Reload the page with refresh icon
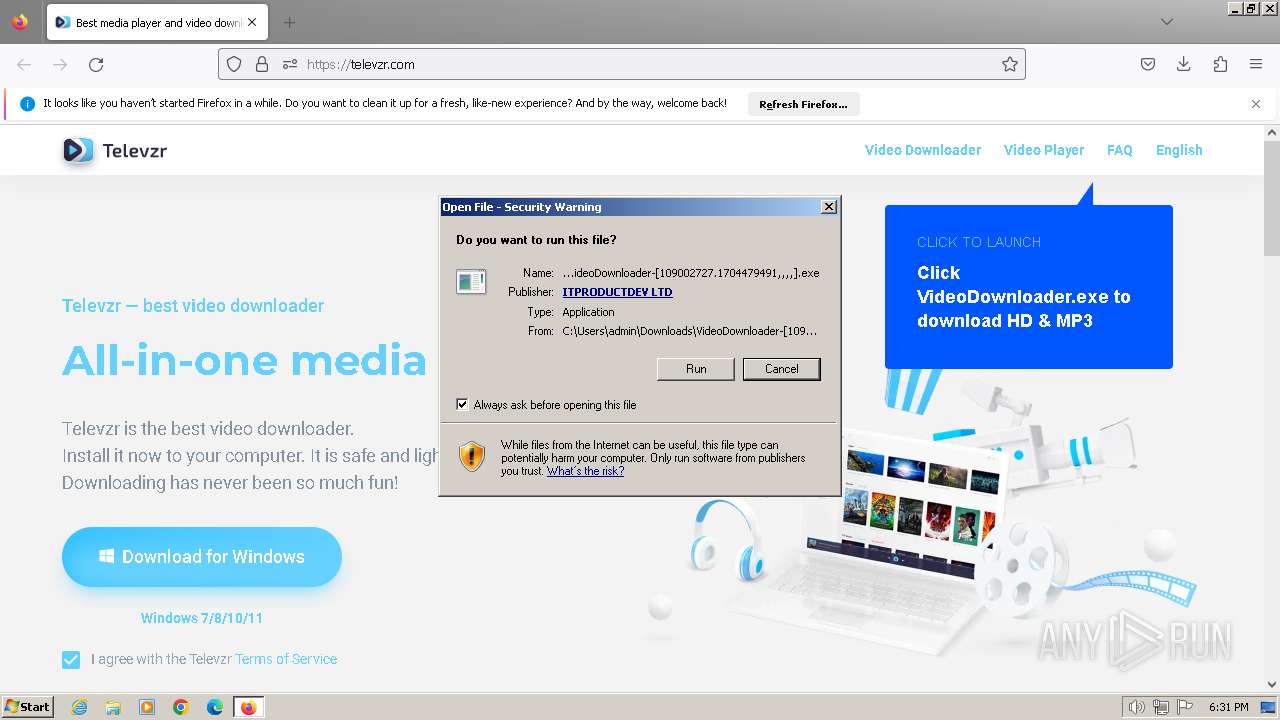 (96, 64)
